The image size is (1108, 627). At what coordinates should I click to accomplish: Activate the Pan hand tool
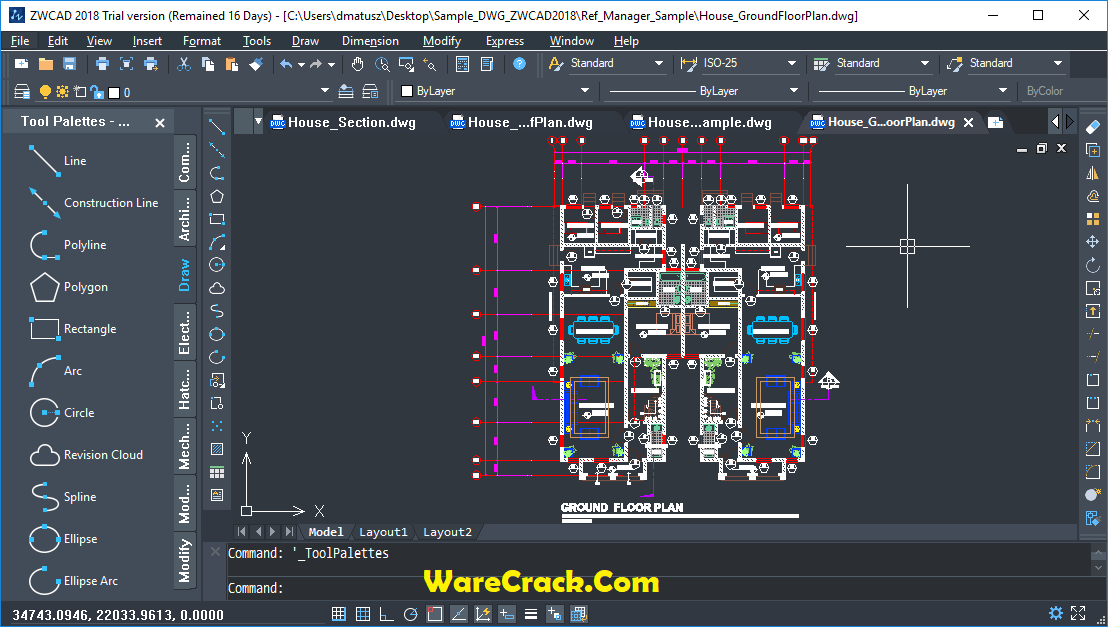[x=358, y=64]
